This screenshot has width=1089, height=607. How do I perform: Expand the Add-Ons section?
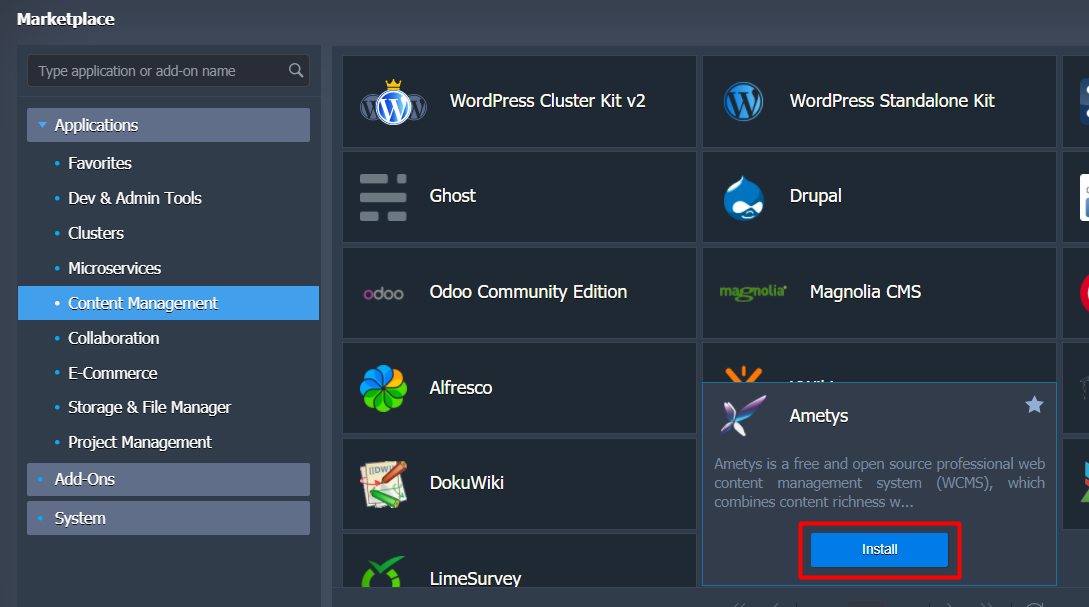point(168,479)
